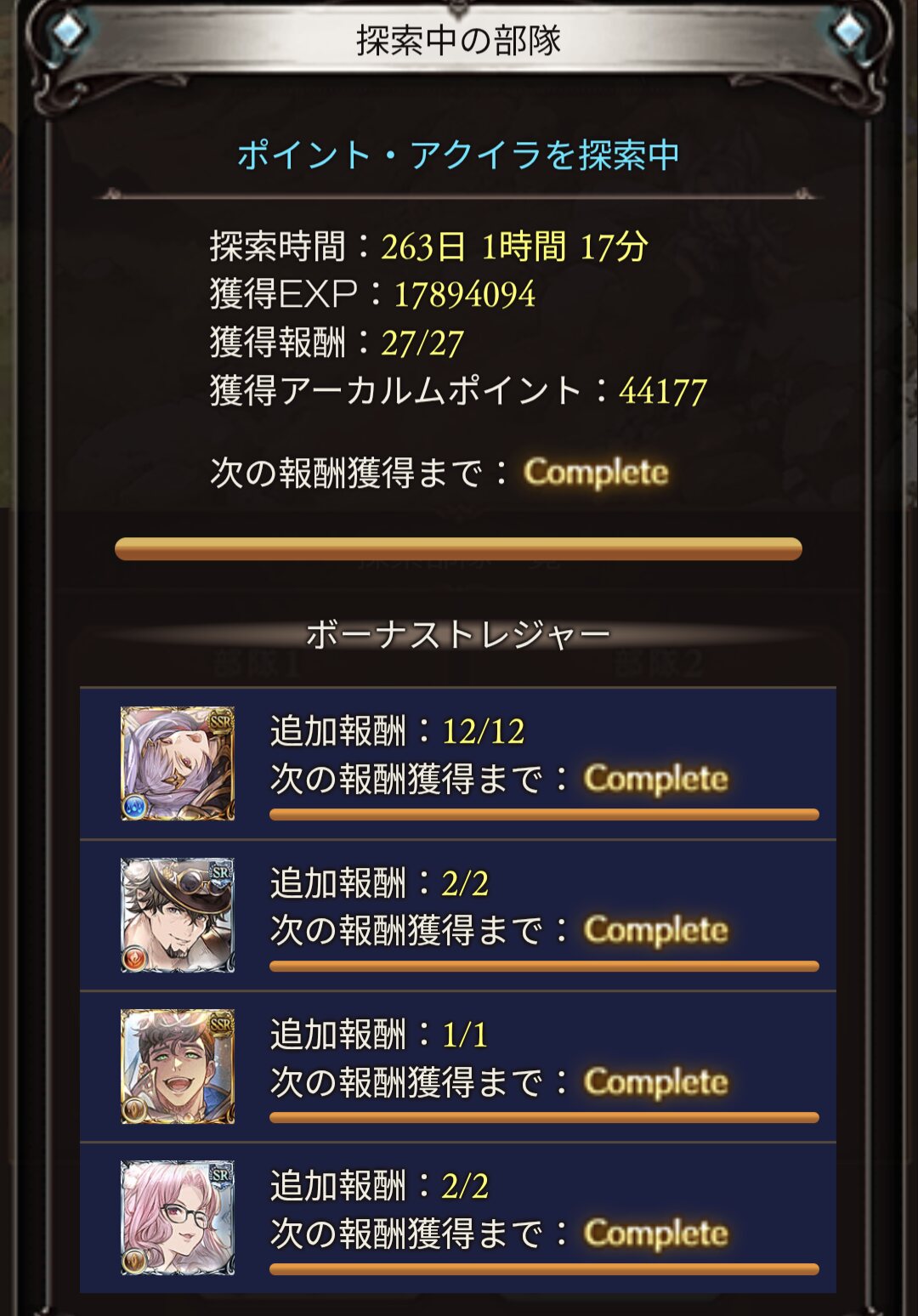Tap the ポイント・アクイラを探索中 heading
This screenshot has width=918, height=1316.
[x=458, y=155]
